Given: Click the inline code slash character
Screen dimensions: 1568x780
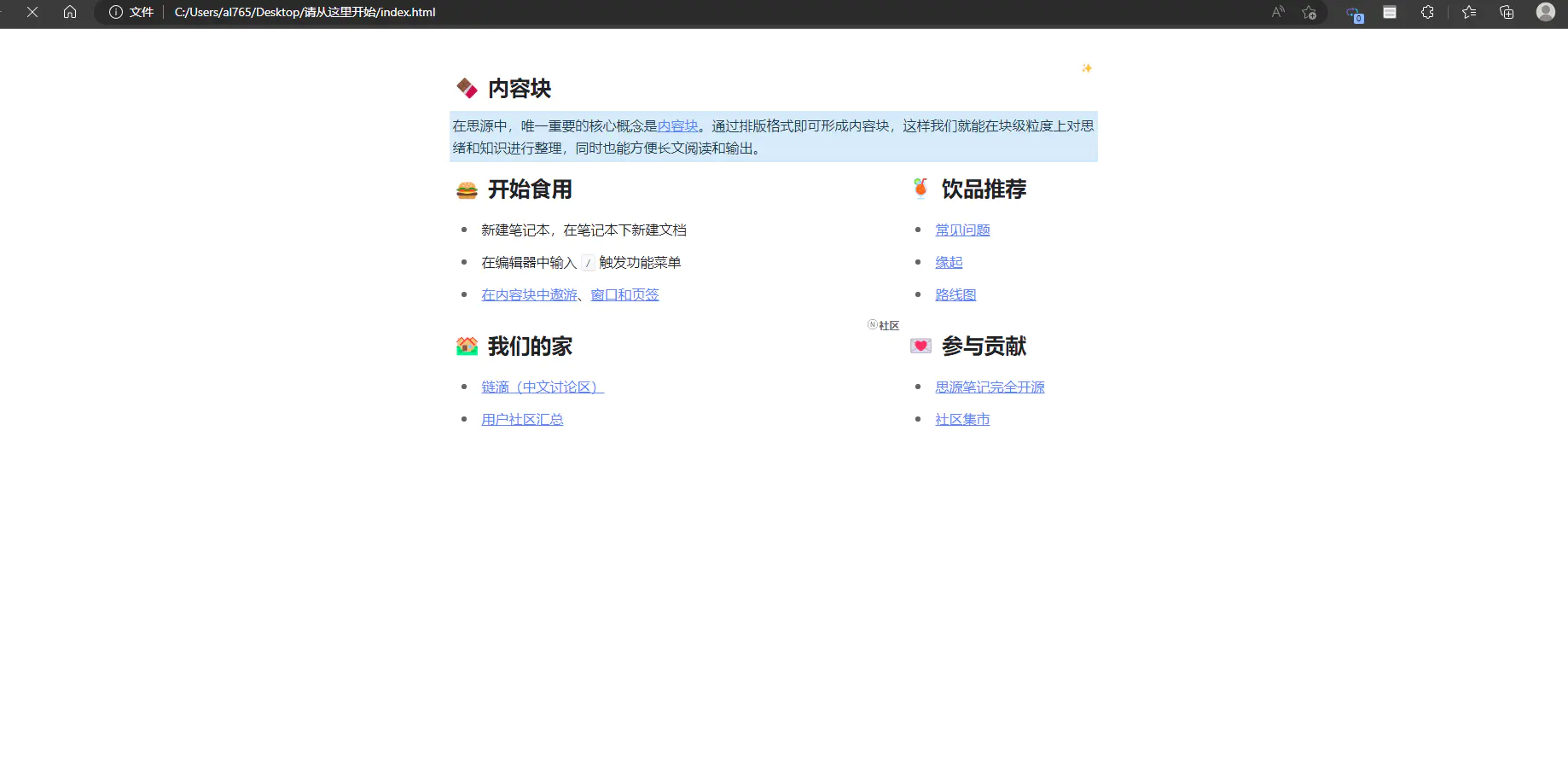Looking at the screenshot, I should (588, 263).
